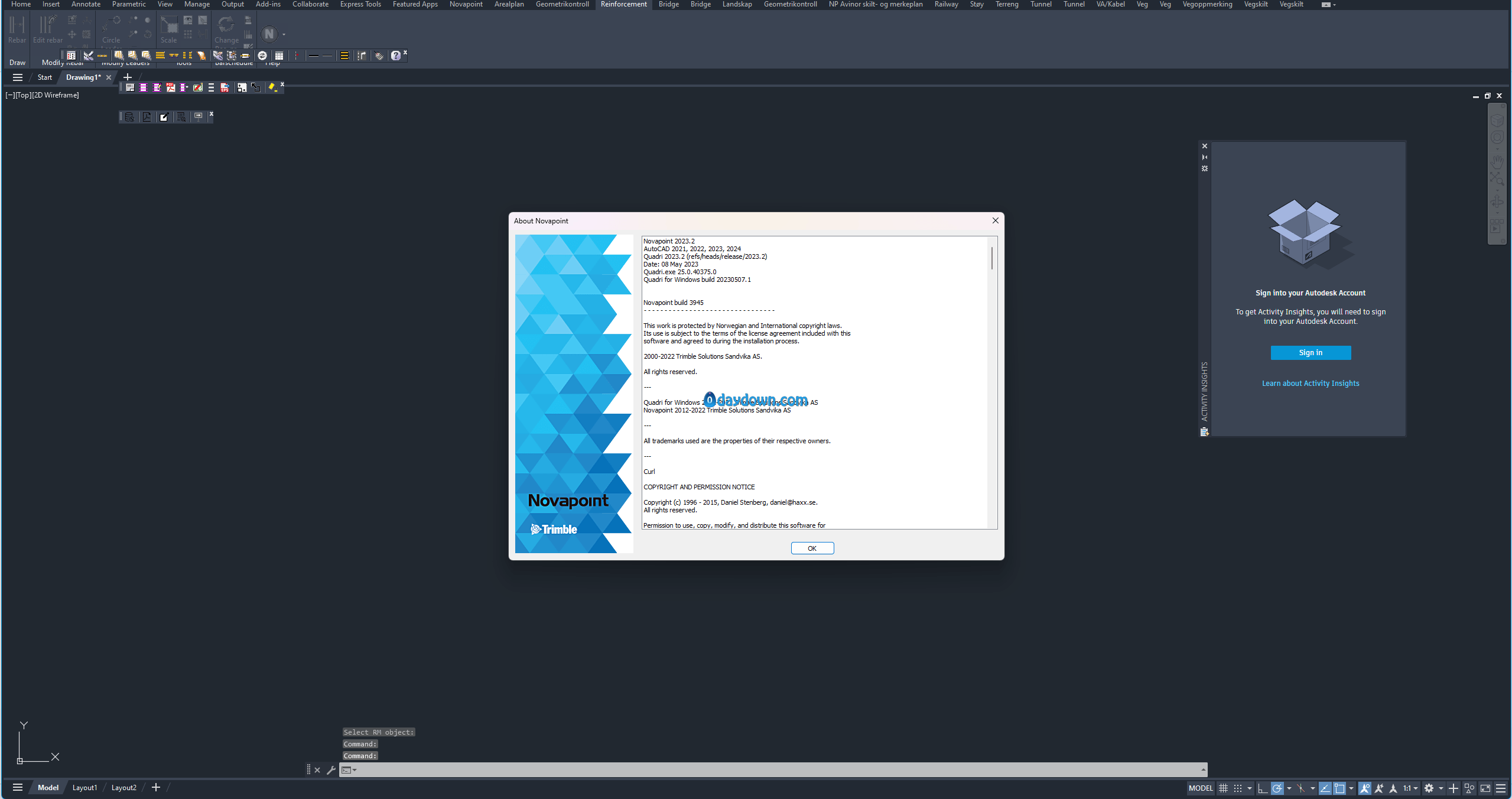The width and height of the screenshot is (1512, 799).
Task: Open the status bar customization menu
Action: coord(1501,788)
